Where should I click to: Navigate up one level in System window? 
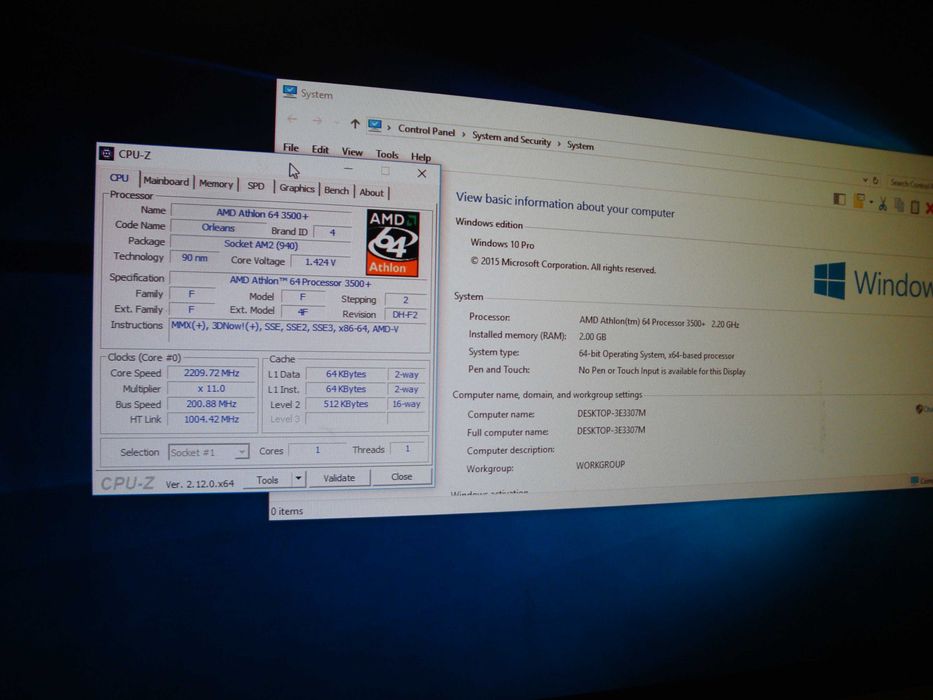(355, 124)
